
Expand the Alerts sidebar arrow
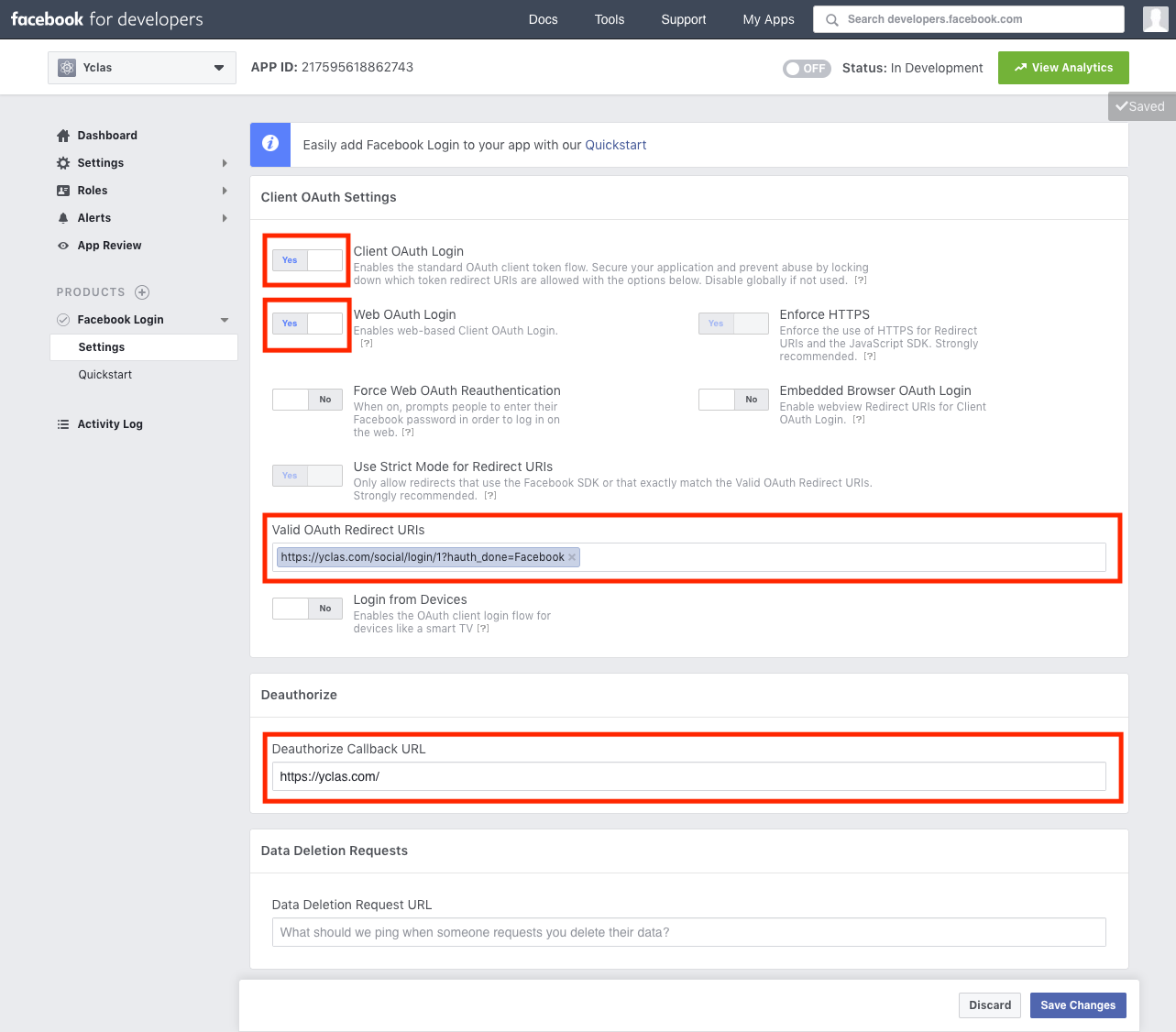[225, 218]
